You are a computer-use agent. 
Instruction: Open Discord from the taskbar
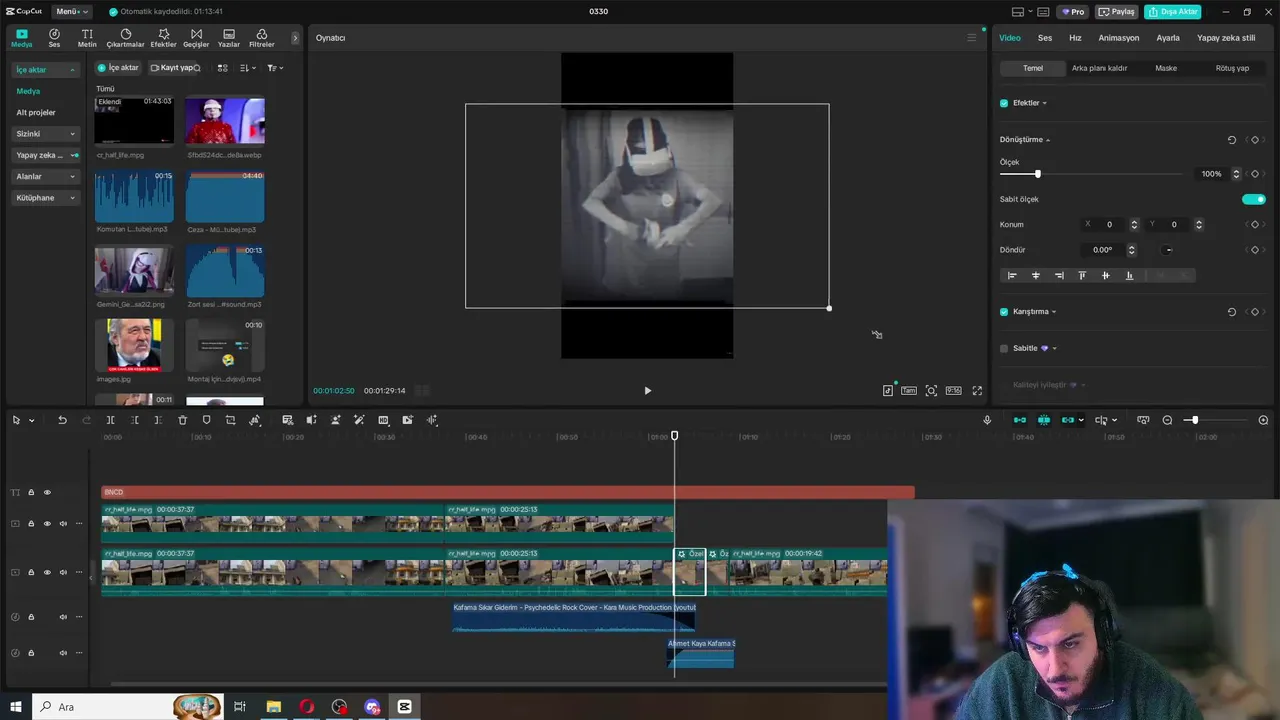(372, 707)
